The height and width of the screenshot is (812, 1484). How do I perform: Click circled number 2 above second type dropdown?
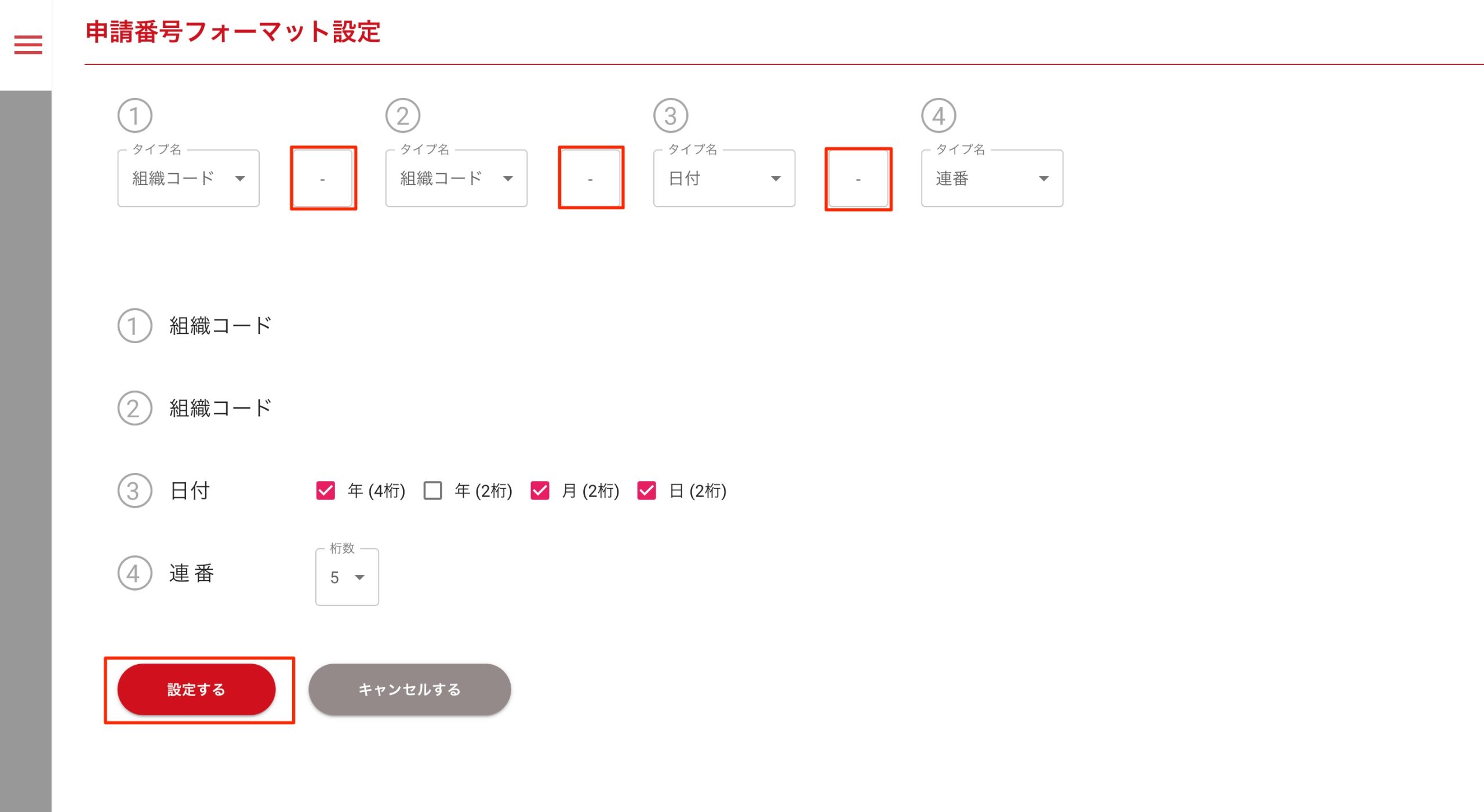click(402, 116)
